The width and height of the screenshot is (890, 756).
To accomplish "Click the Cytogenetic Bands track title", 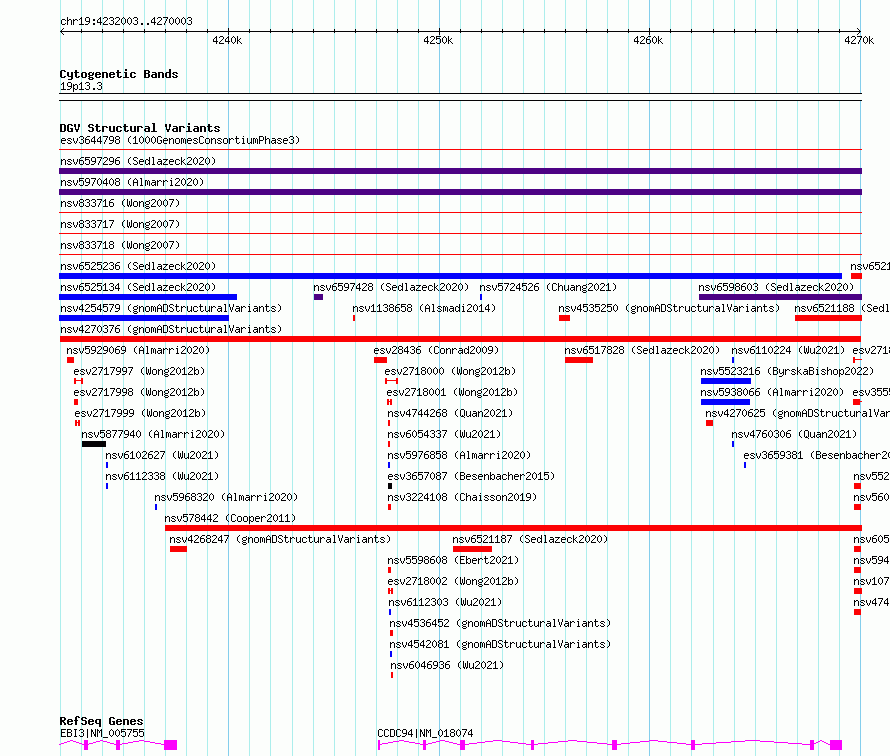I will click(119, 74).
